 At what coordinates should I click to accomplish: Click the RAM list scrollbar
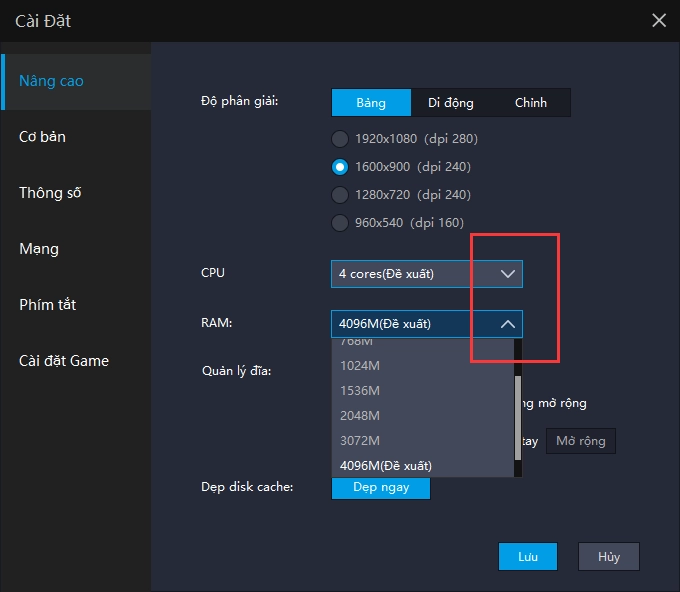coord(517,415)
